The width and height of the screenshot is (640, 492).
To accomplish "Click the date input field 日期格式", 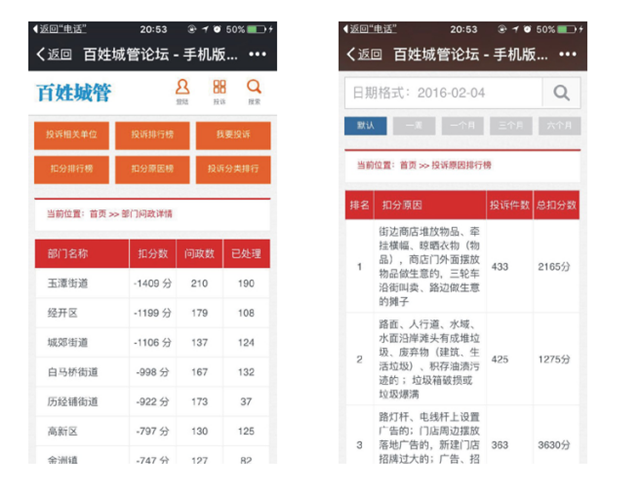I will click(444, 93).
